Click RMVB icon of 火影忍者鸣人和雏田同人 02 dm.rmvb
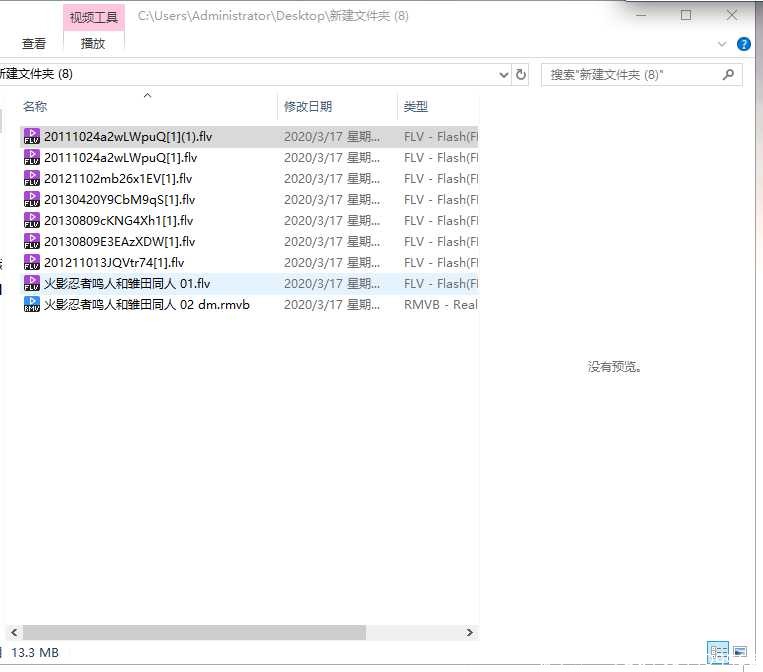This screenshot has width=763, height=672. 32,305
